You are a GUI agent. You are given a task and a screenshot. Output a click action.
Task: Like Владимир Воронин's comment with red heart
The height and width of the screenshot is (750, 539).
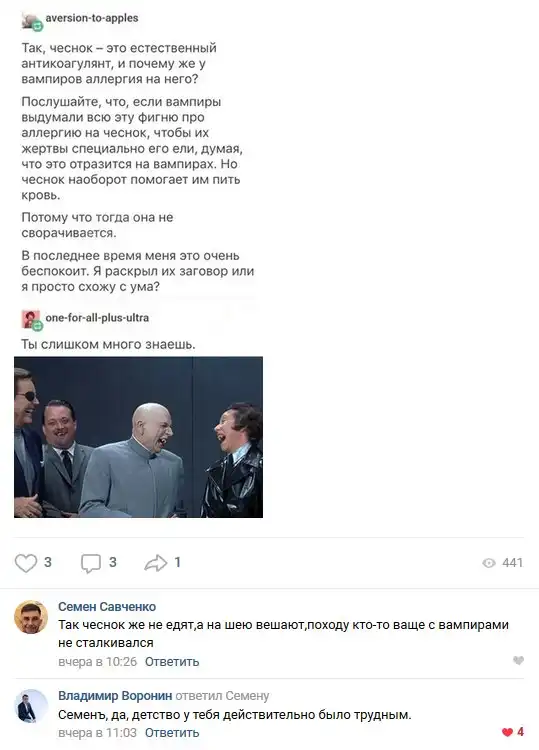pyautogui.click(x=507, y=732)
